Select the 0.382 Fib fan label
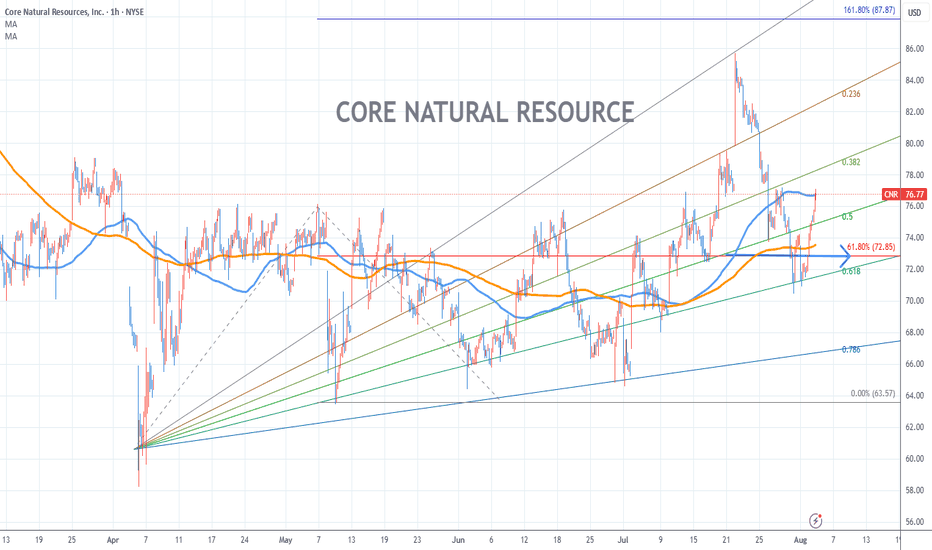This screenshot has height=550, width=932. (851, 162)
